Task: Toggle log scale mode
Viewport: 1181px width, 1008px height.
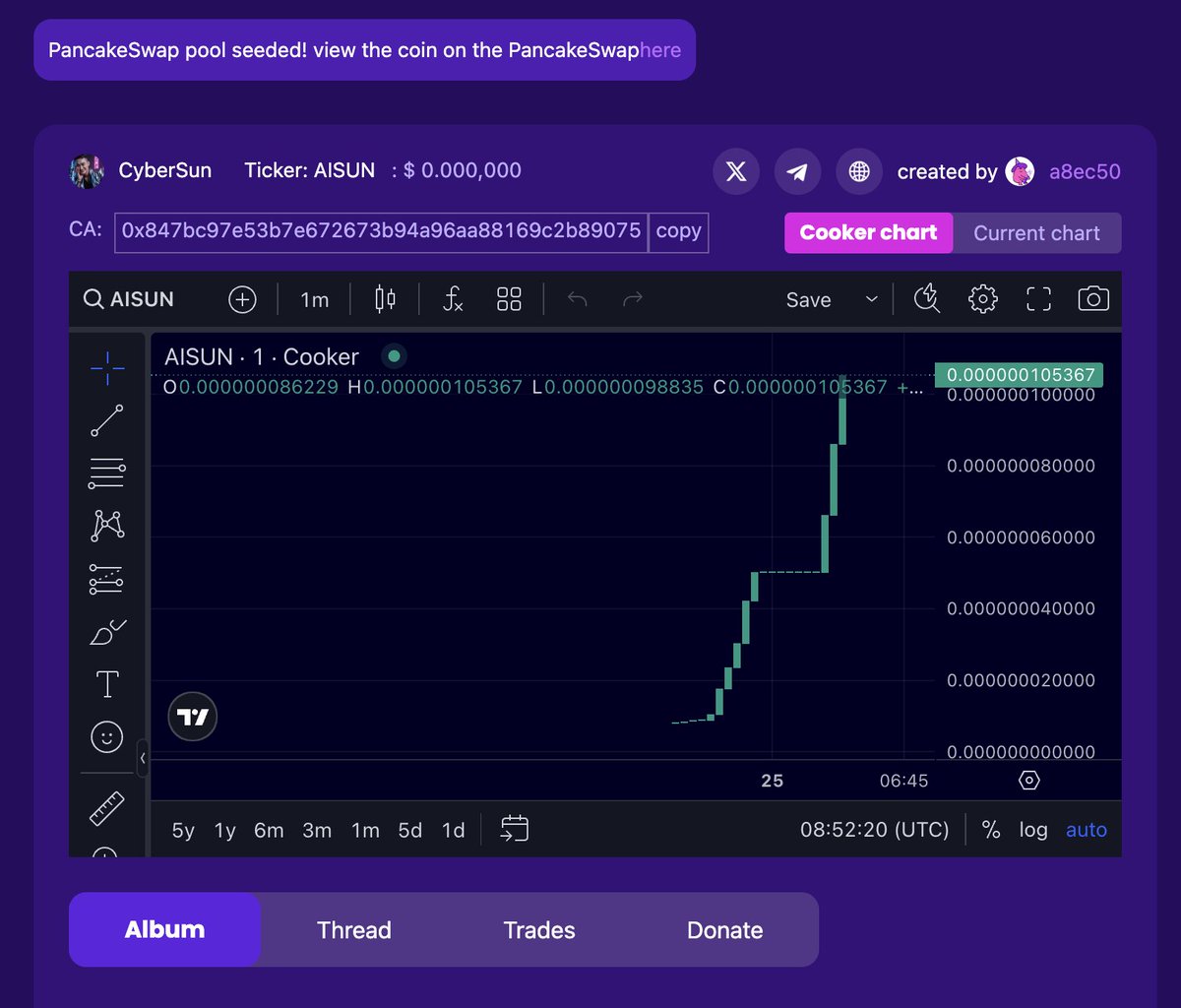Action: tap(1033, 830)
